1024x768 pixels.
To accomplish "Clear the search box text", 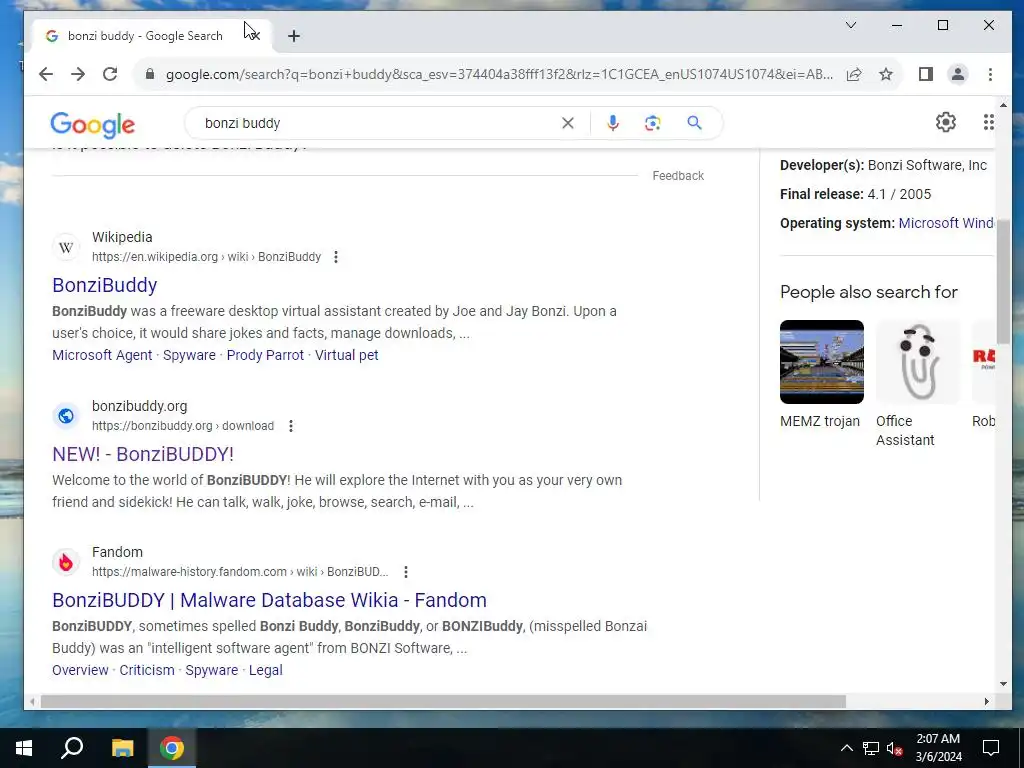I will [568, 123].
